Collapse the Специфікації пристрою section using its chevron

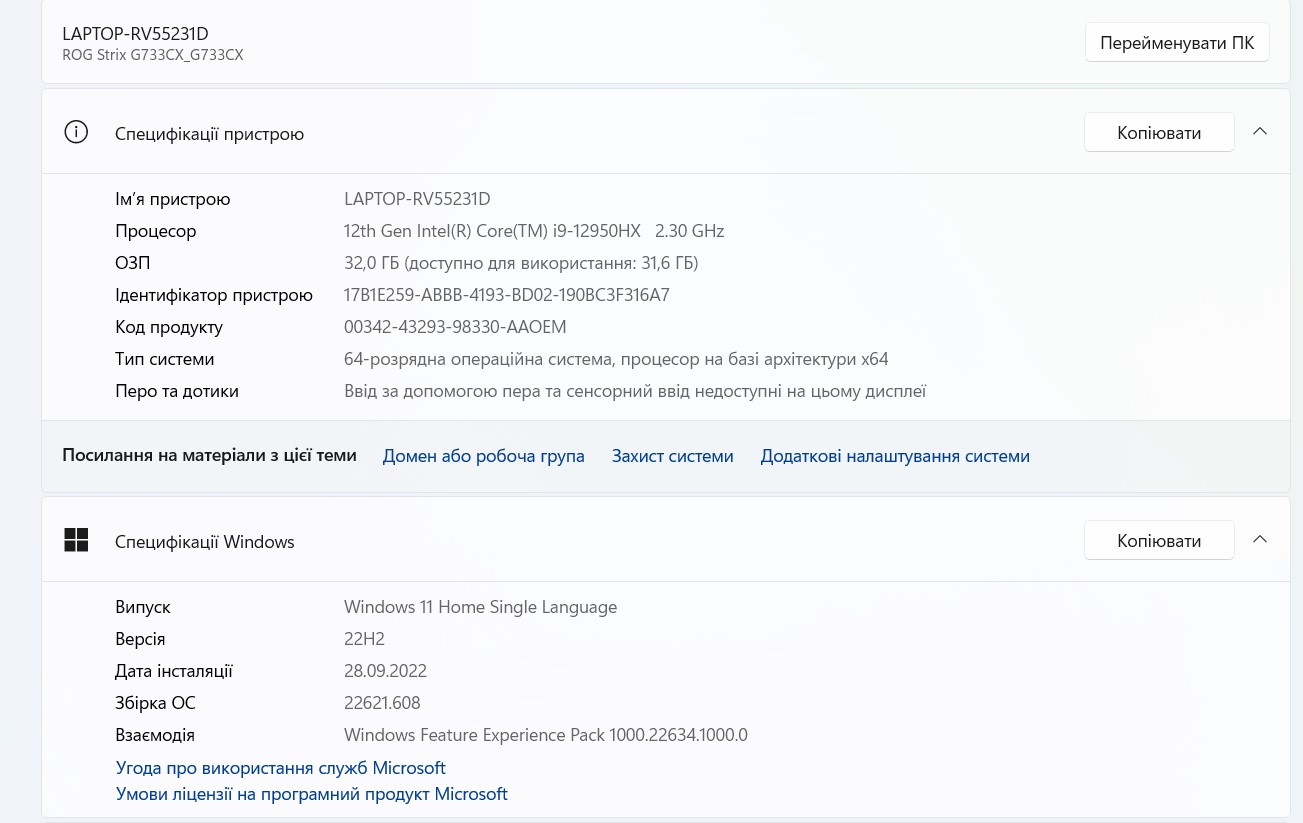[x=1260, y=132]
